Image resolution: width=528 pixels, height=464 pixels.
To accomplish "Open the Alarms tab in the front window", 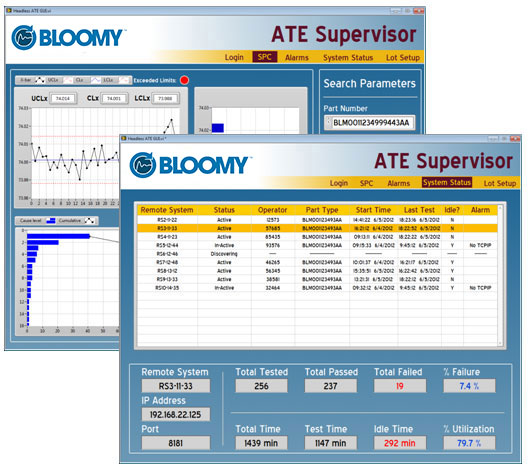I will point(398,183).
